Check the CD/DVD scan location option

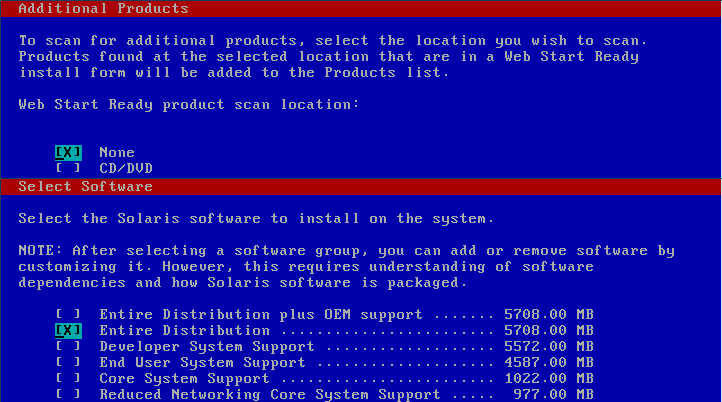pyautogui.click(x=68, y=168)
